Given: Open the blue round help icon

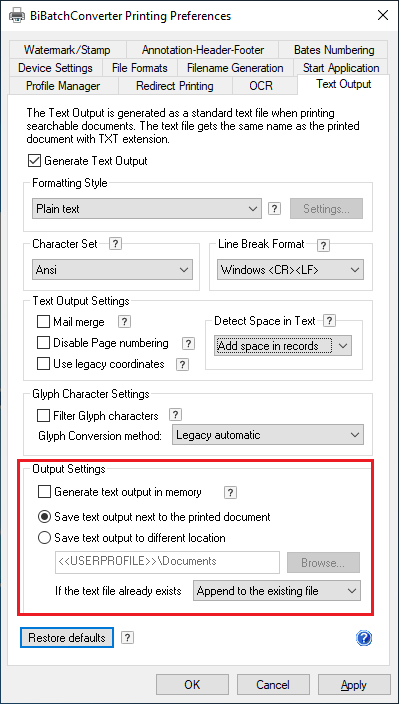Looking at the screenshot, I should 364,638.
